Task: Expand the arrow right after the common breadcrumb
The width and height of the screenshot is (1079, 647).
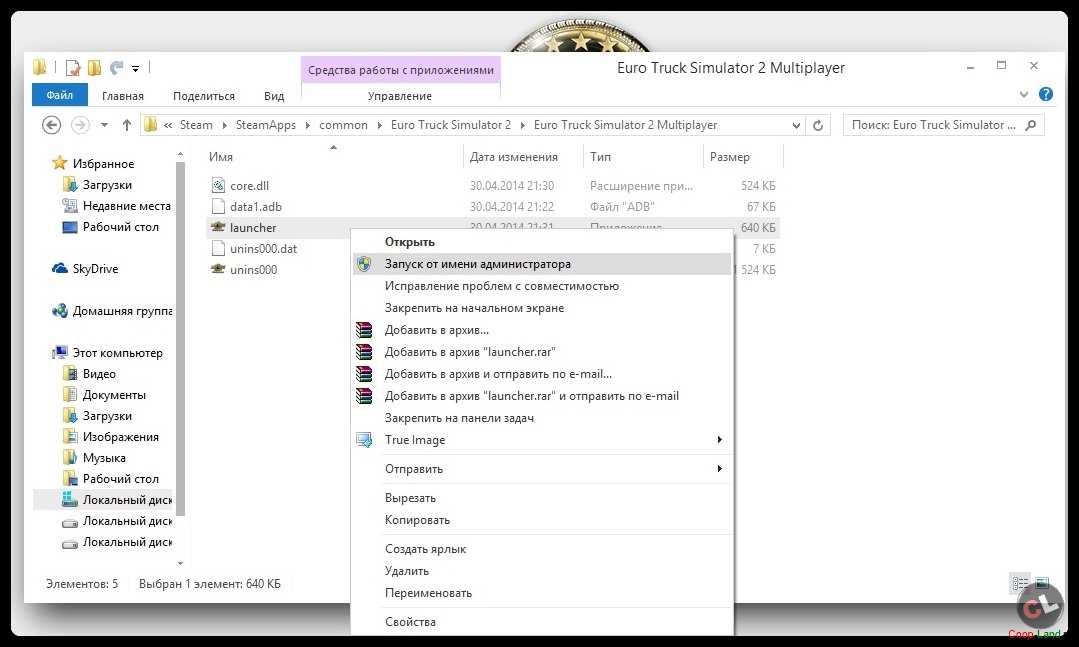Action: point(379,125)
